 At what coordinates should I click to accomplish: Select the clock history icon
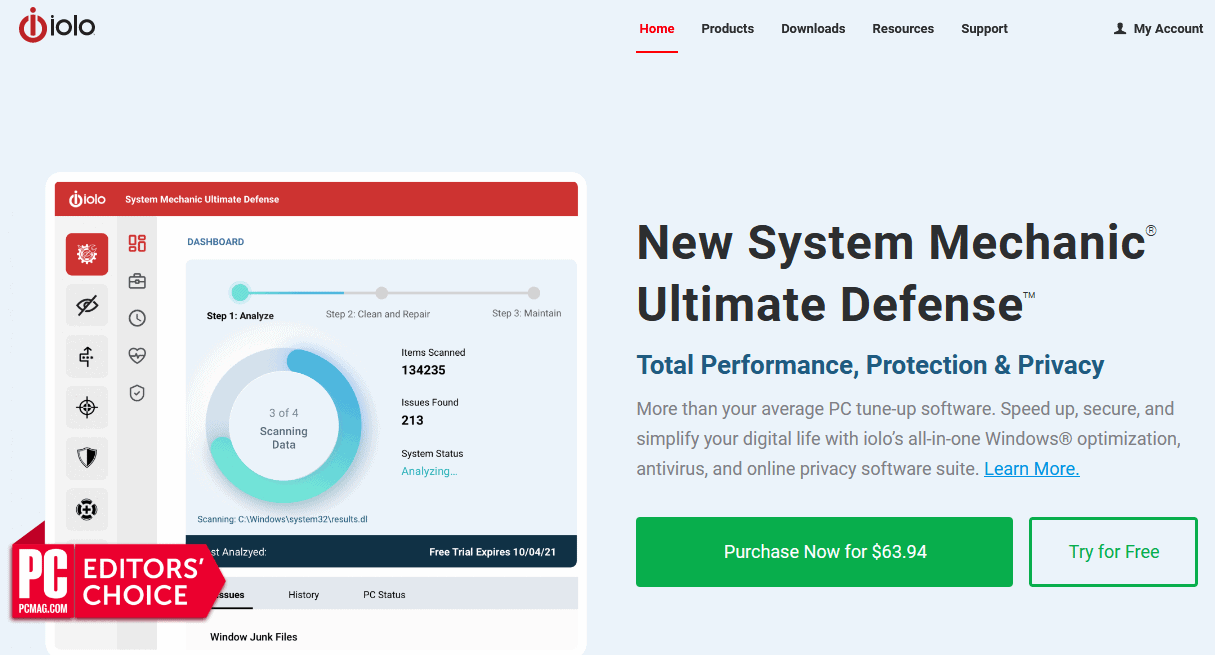click(x=137, y=318)
